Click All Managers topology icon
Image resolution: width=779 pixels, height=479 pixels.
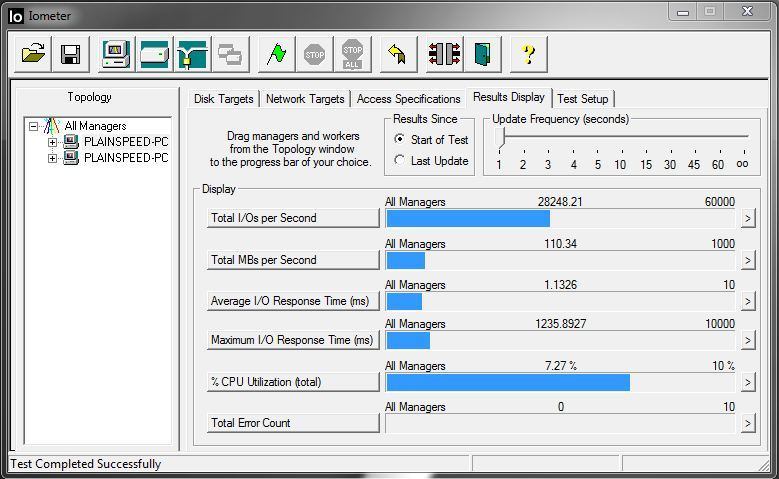(x=51, y=126)
